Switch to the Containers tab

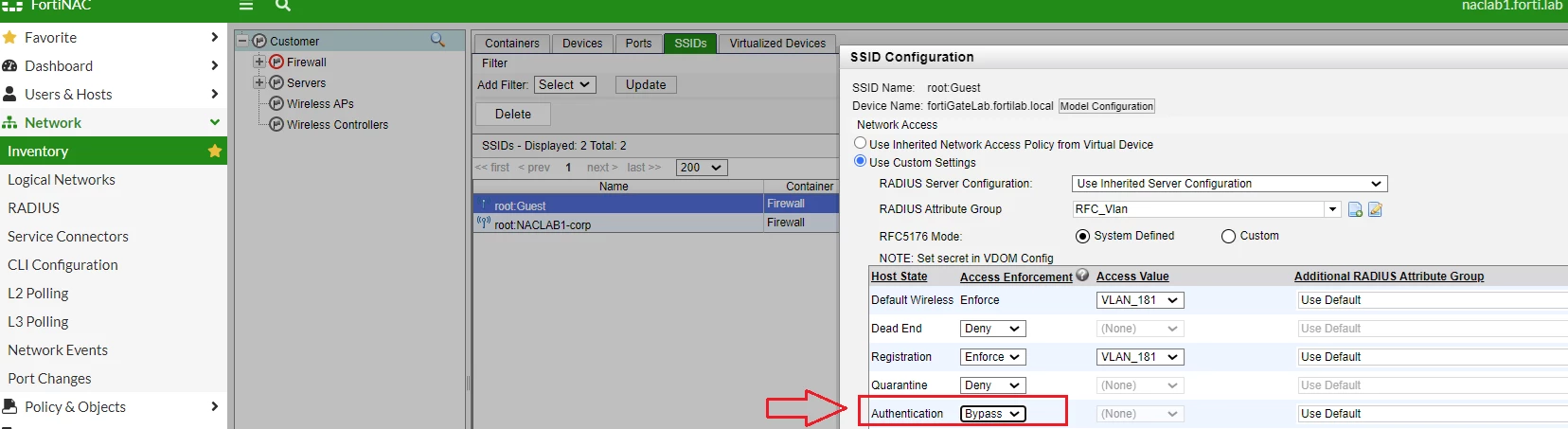[x=511, y=44]
